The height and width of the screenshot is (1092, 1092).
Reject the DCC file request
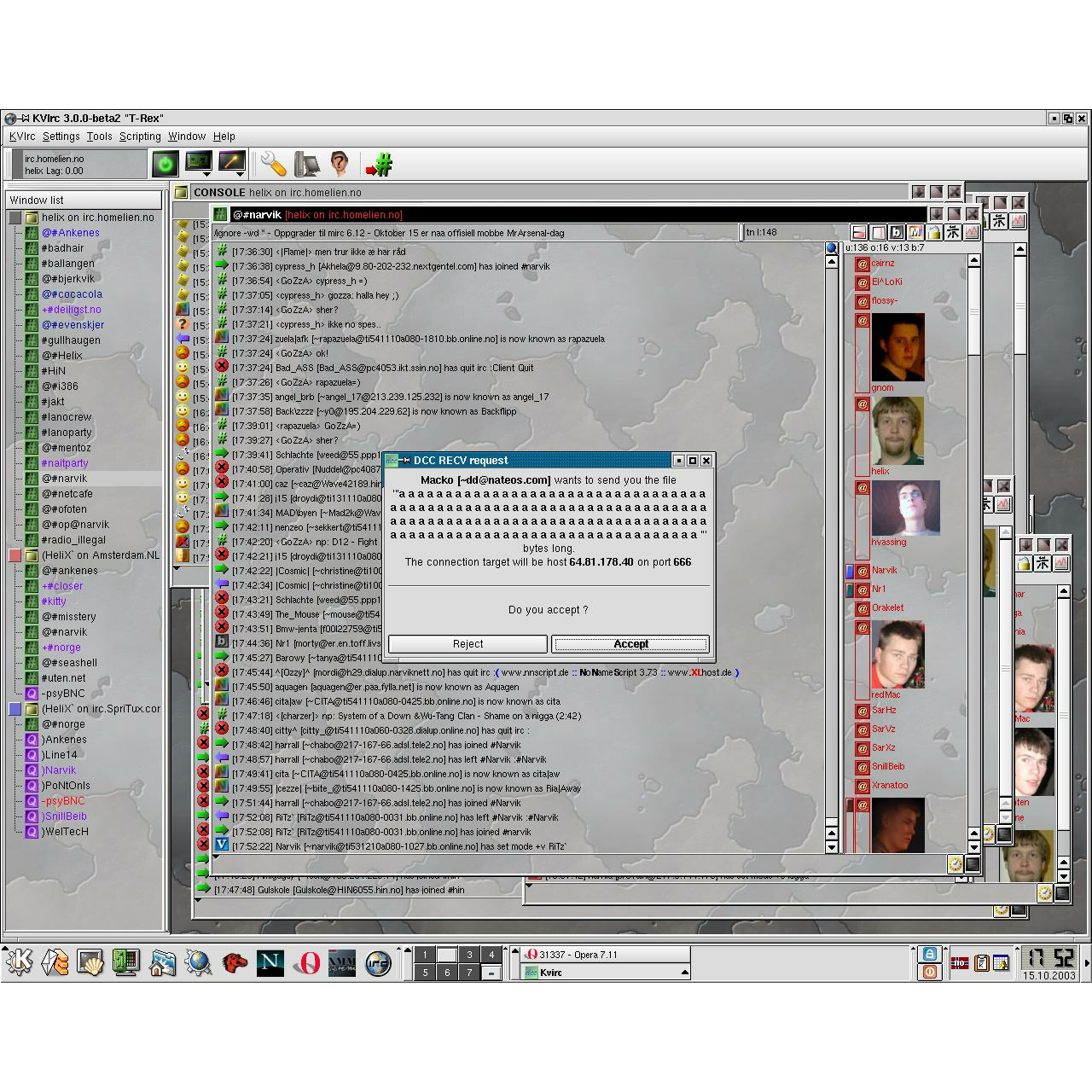pyautogui.click(x=468, y=644)
